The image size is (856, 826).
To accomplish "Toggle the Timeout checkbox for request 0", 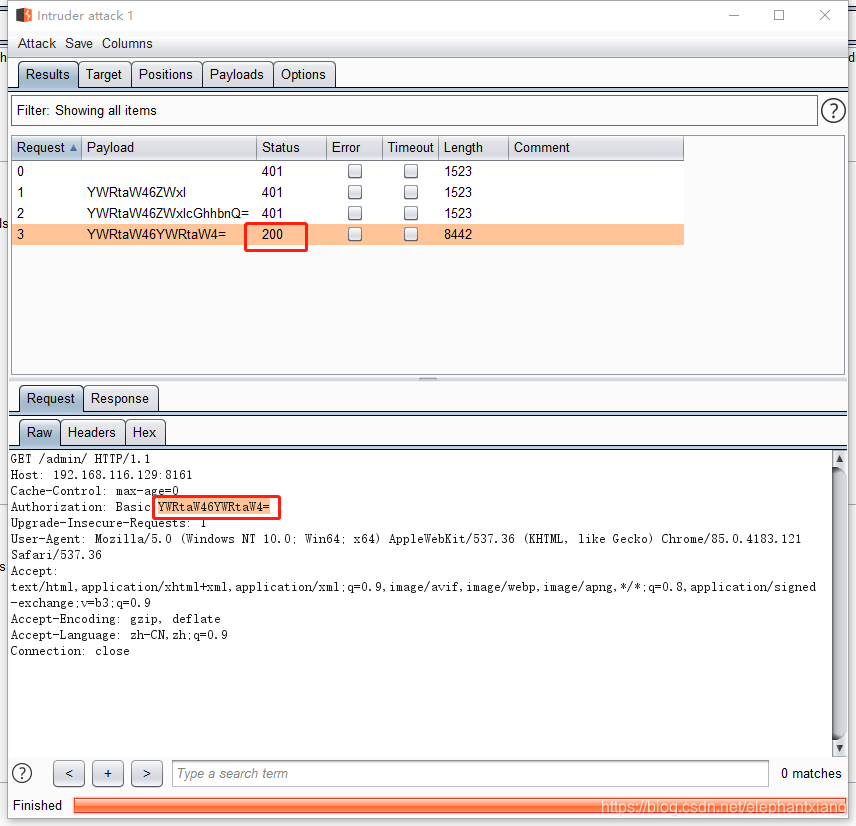I will [410, 171].
